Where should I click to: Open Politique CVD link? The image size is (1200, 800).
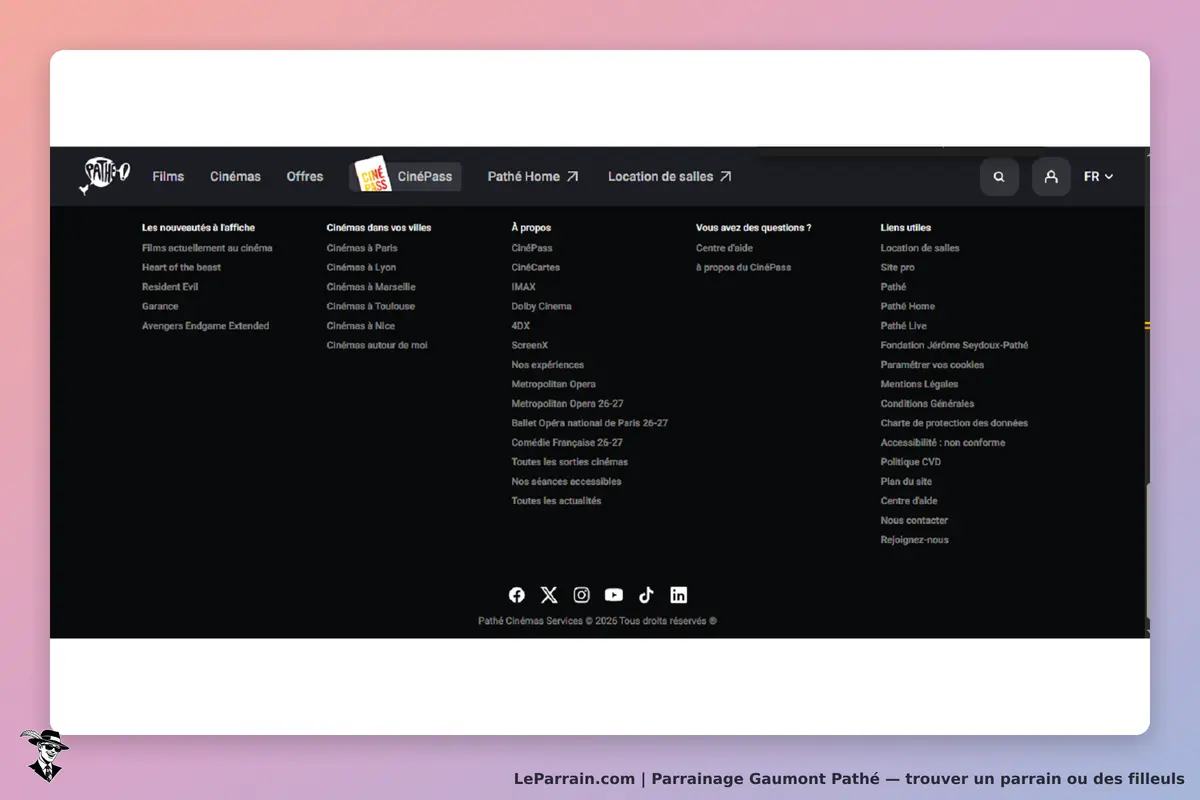click(911, 462)
